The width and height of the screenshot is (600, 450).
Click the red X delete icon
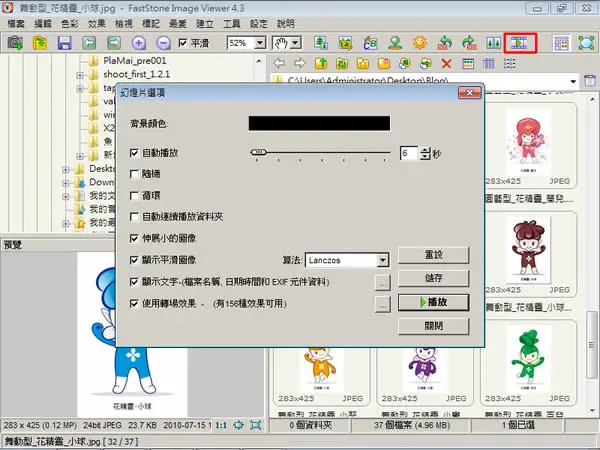(446, 64)
